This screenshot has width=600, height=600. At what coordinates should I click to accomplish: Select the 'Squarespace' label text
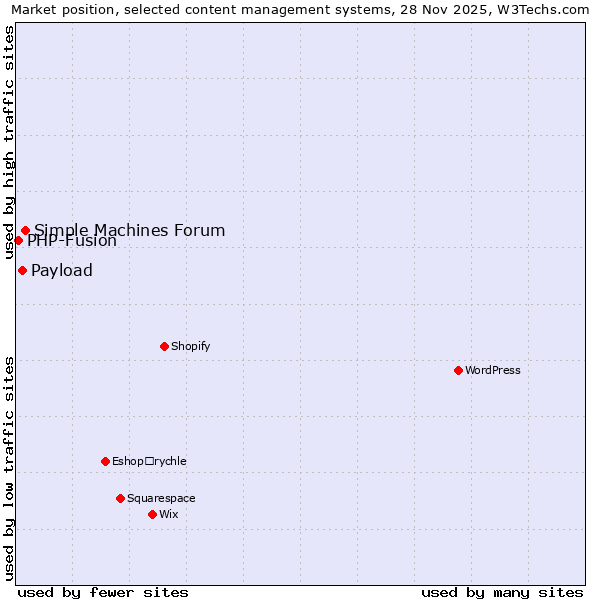pyautogui.click(x=161, y=498)
